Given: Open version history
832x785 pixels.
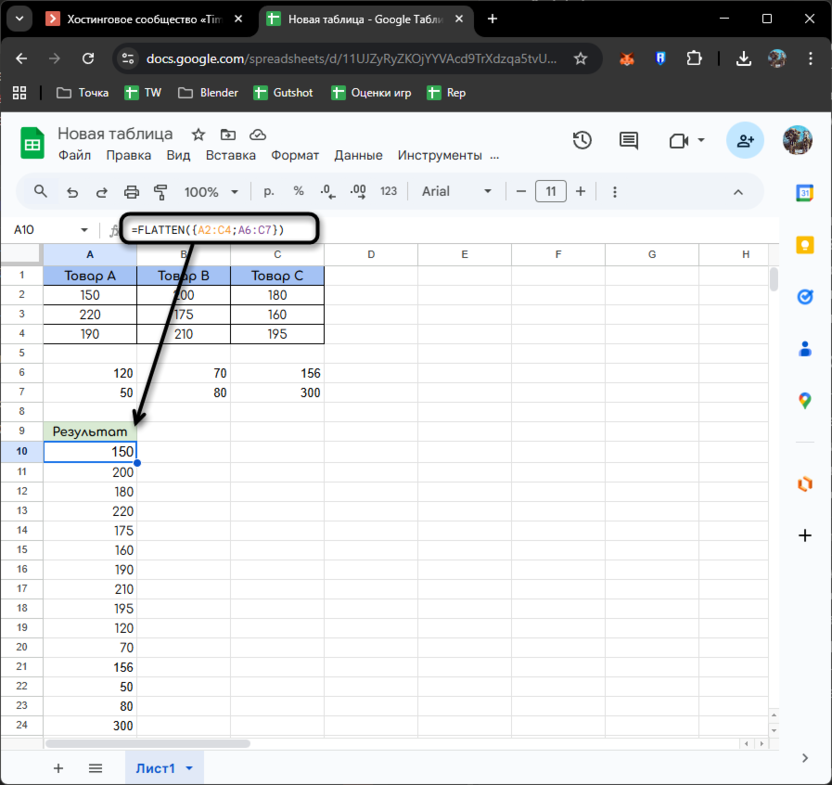Looking at the screenshot, I should [582, 141].
